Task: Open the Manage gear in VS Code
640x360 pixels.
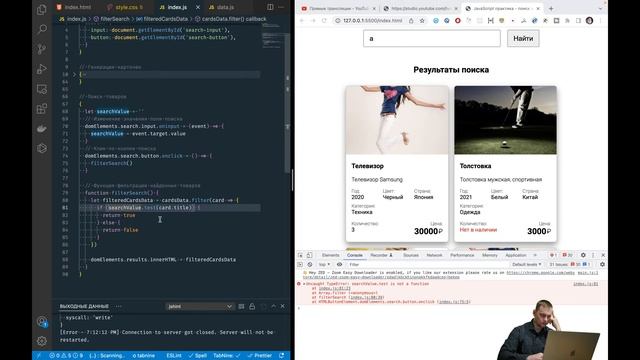Action: pyautogui.click(x=42, y=341)
